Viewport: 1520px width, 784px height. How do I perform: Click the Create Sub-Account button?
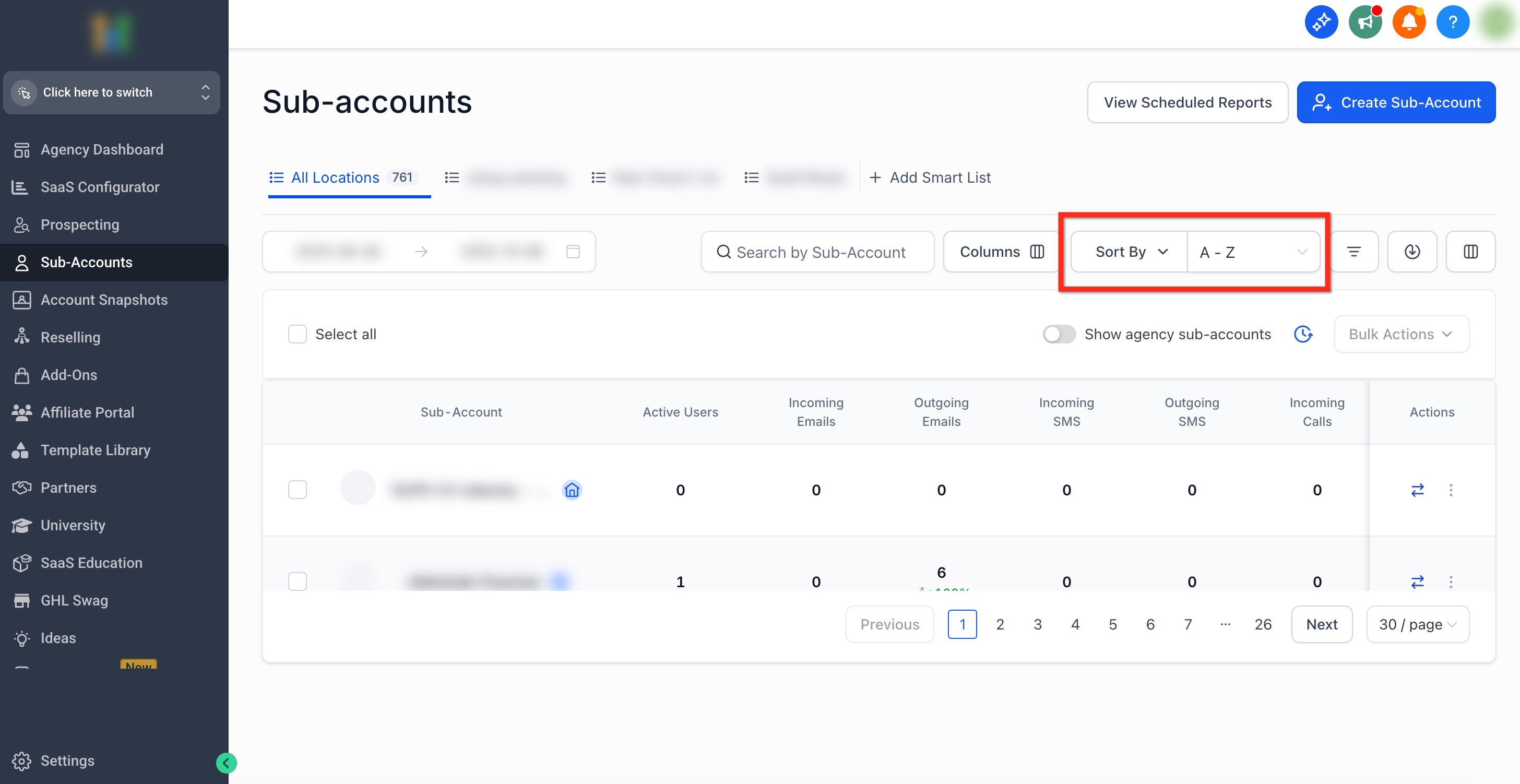tap(1395, 103)
